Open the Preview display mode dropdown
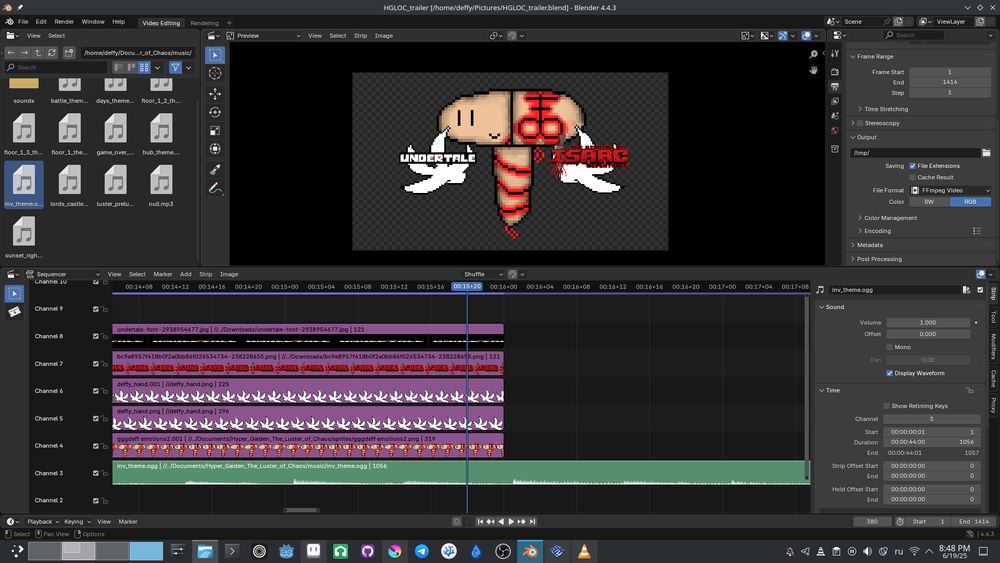The height and width of the screenshot is (563, 1000). [x=263, y=36]
